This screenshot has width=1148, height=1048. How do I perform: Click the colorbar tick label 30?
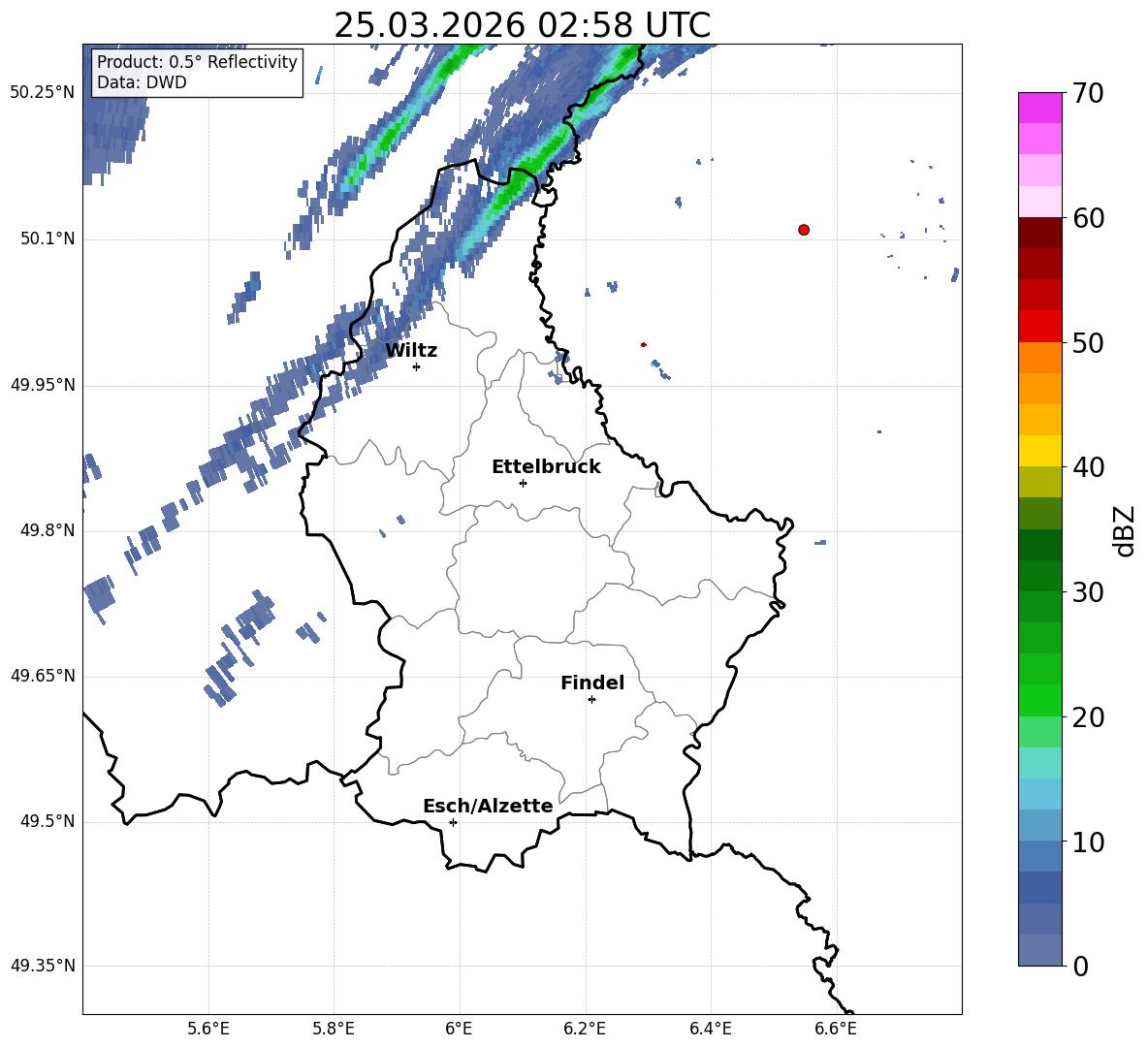(1088, 592)
